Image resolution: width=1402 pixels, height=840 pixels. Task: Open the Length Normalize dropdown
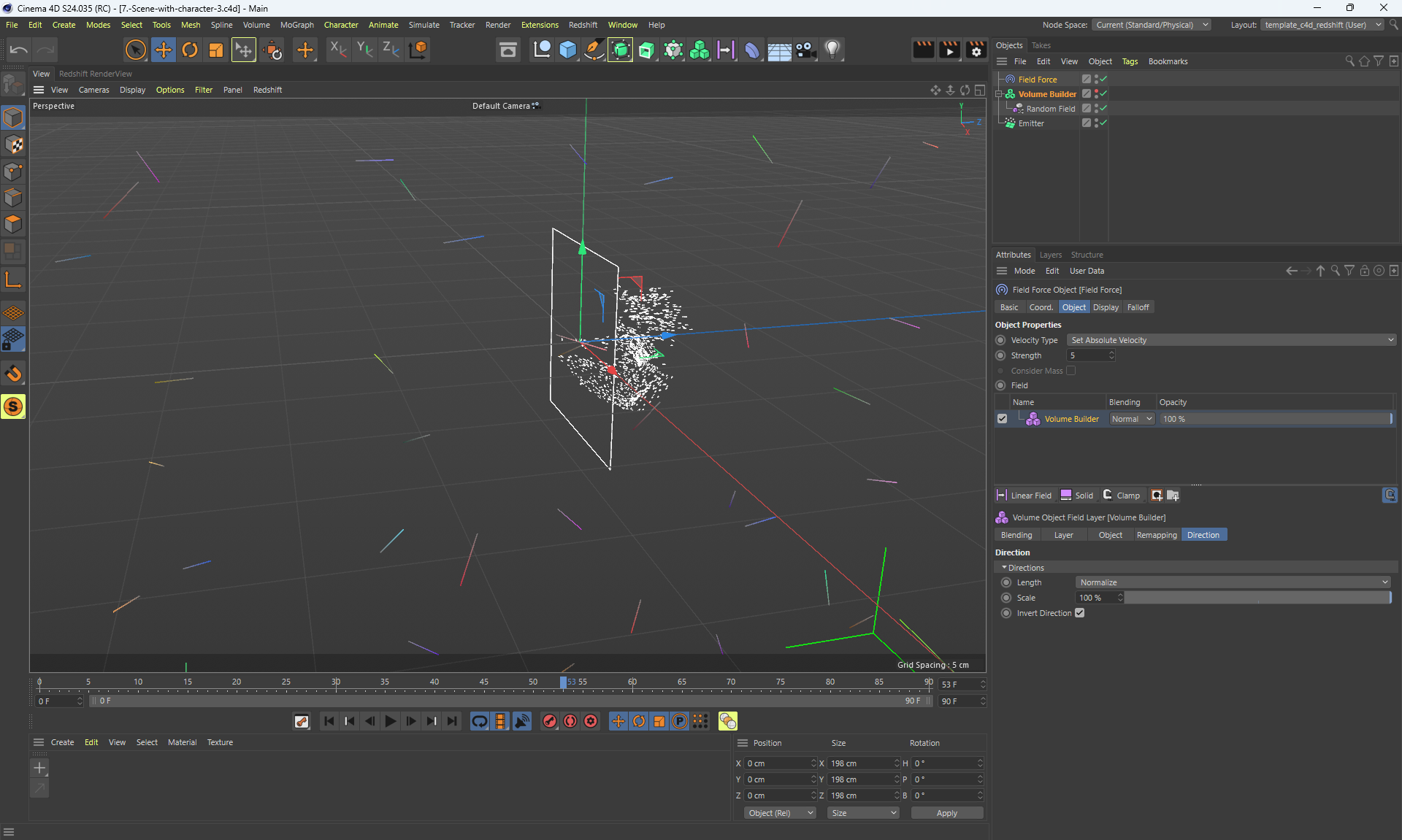pos(1233,582)
